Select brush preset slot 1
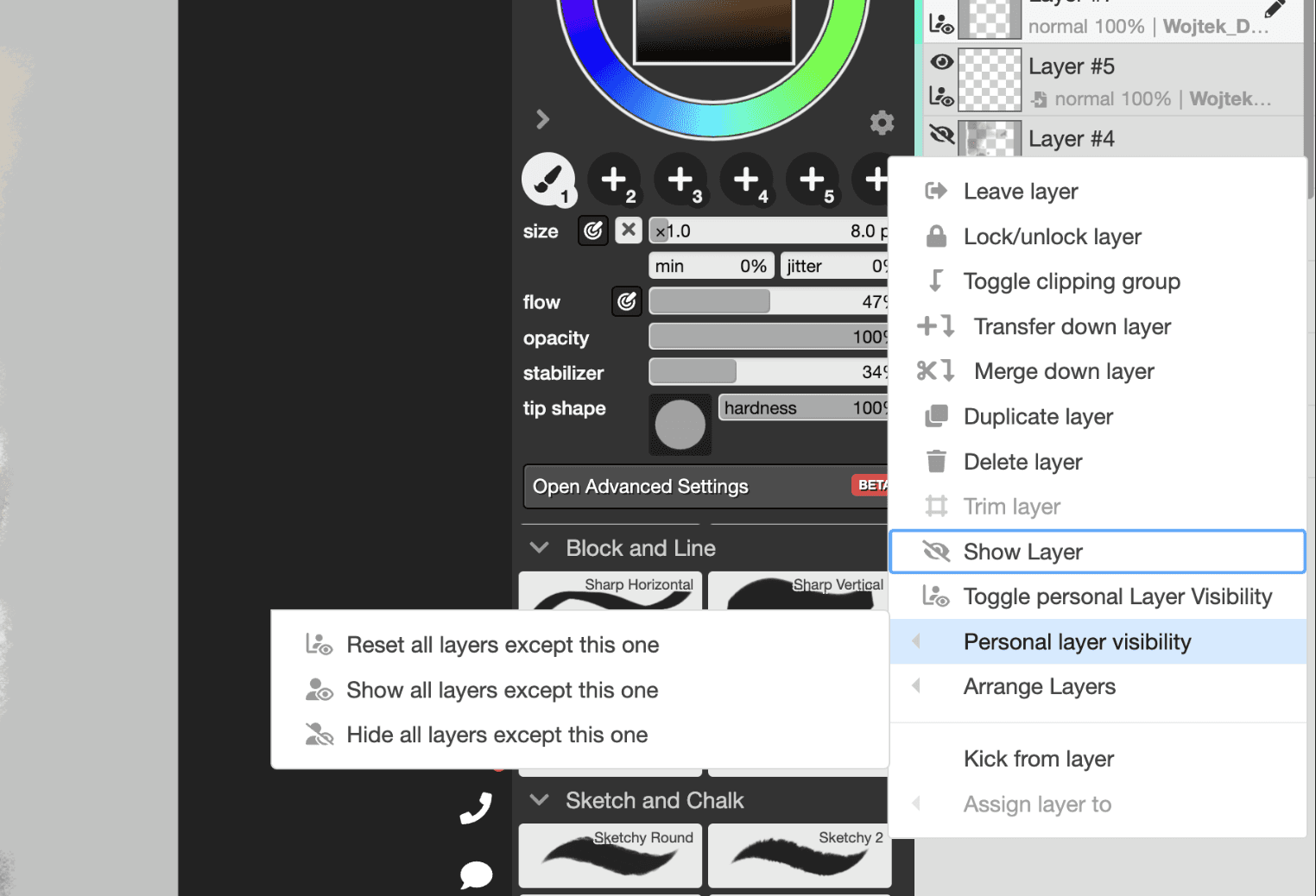This screenshot has height=896, width=1316. pos(547,180)
